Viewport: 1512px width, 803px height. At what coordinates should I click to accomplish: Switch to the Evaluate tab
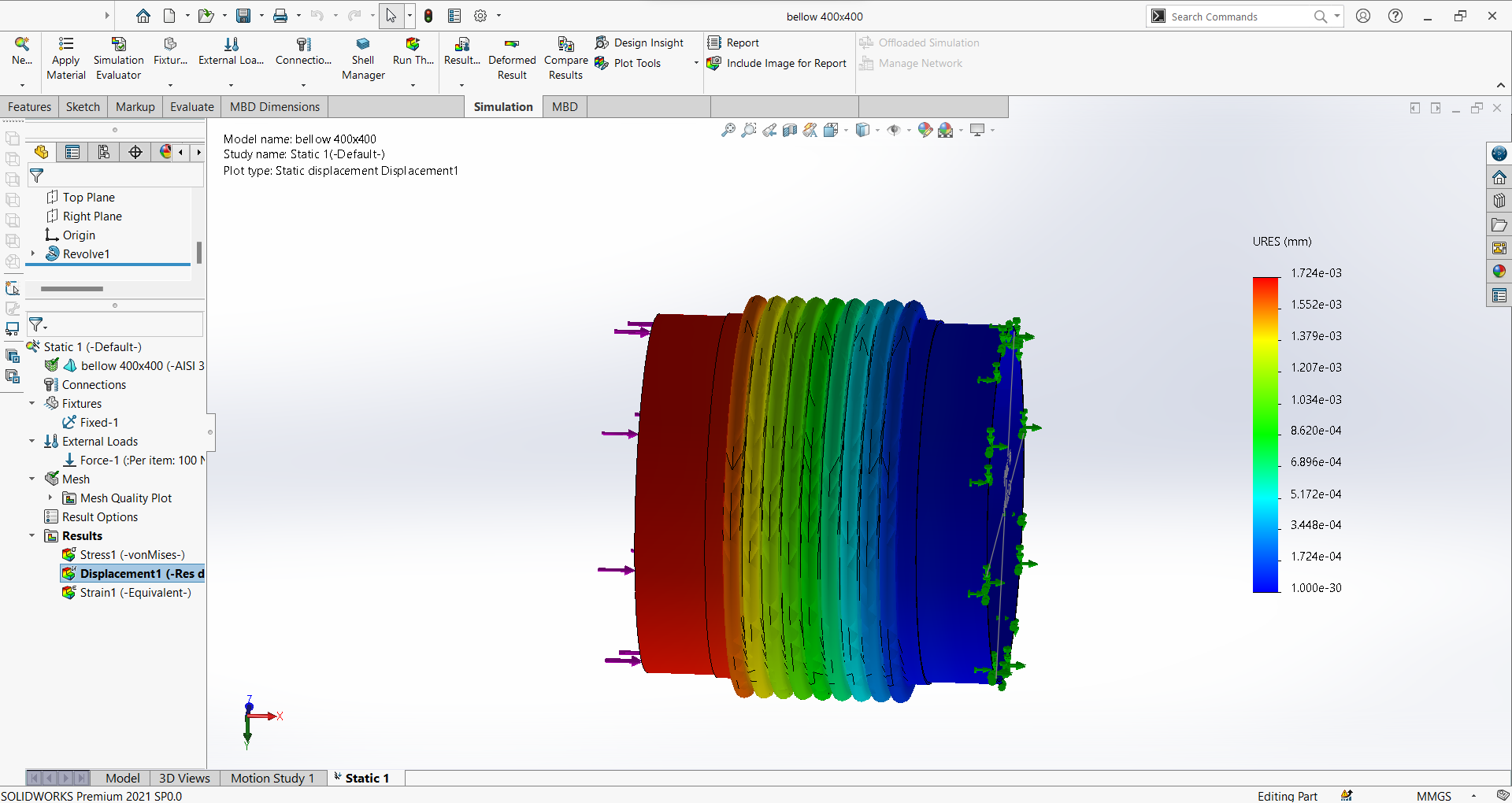tap(191, 107)
